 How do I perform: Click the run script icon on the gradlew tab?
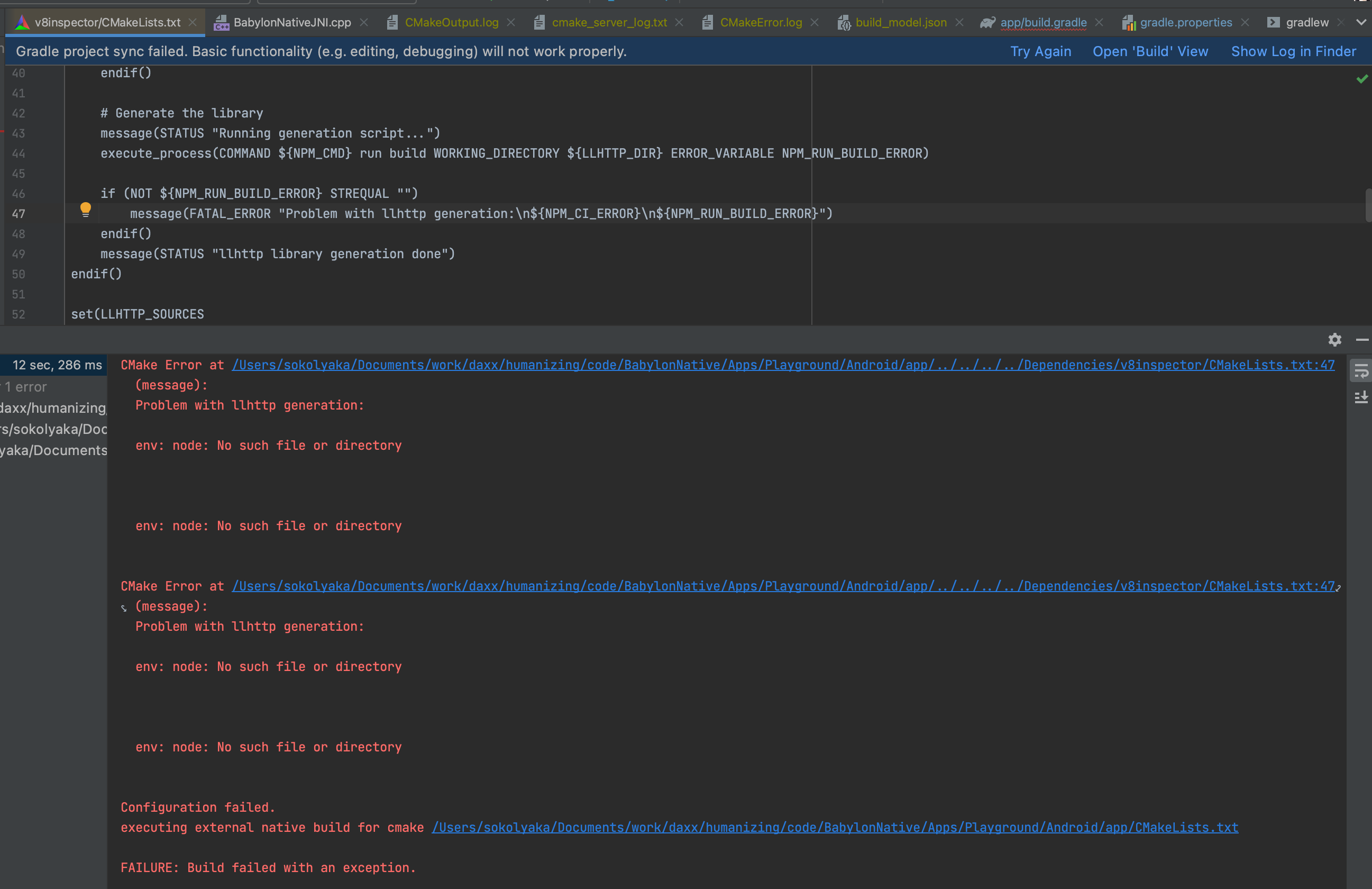(1274, 23)
